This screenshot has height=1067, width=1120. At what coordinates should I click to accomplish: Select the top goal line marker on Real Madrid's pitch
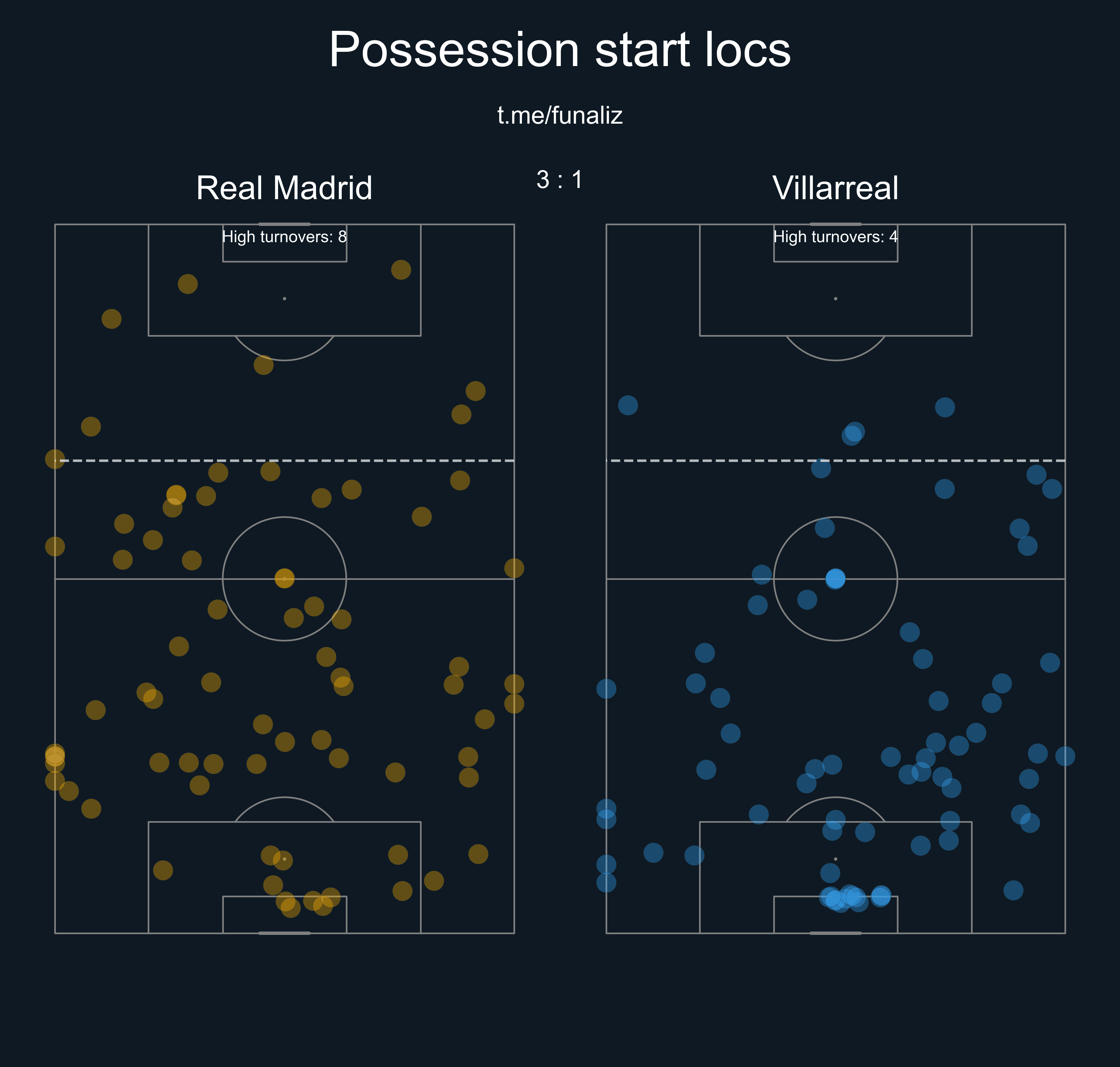click(x=284, y=224)
